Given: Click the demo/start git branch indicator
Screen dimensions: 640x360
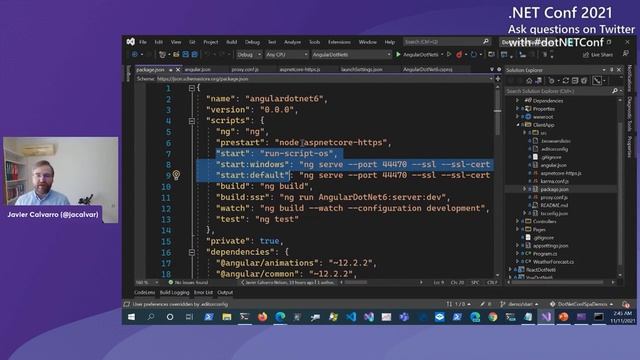Looking at the screenshot, I should (x=519, y=304).
